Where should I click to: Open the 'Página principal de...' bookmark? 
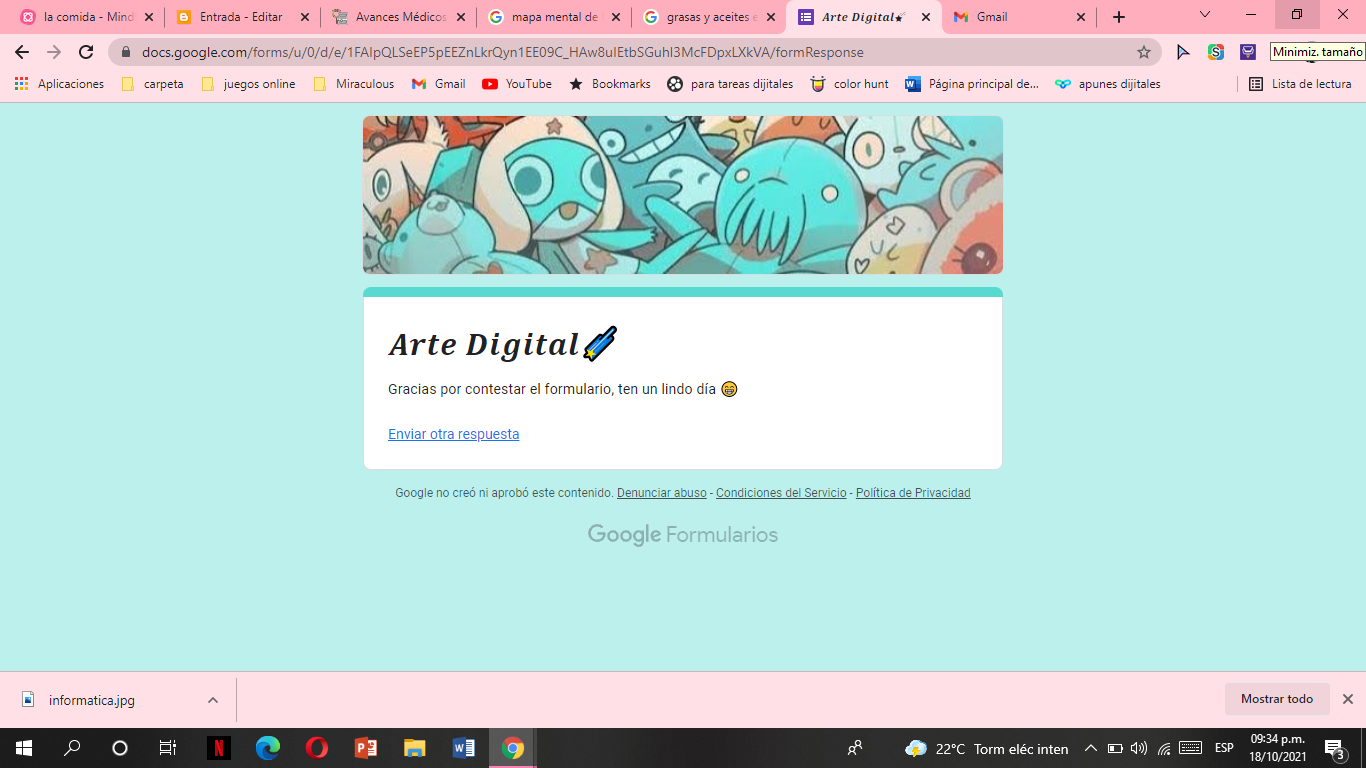[972, 84]
